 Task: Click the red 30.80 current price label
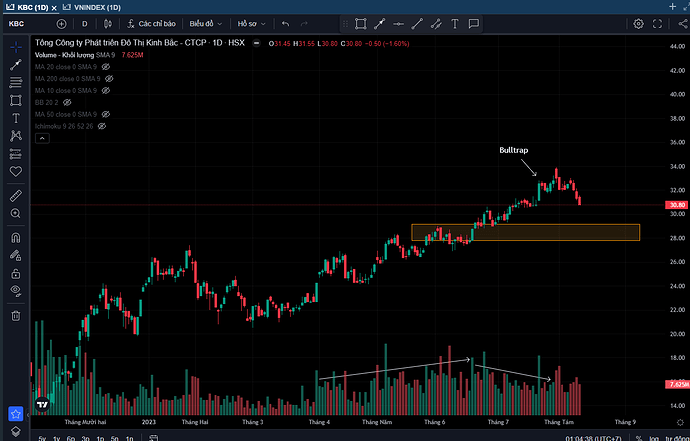point(677,205)
